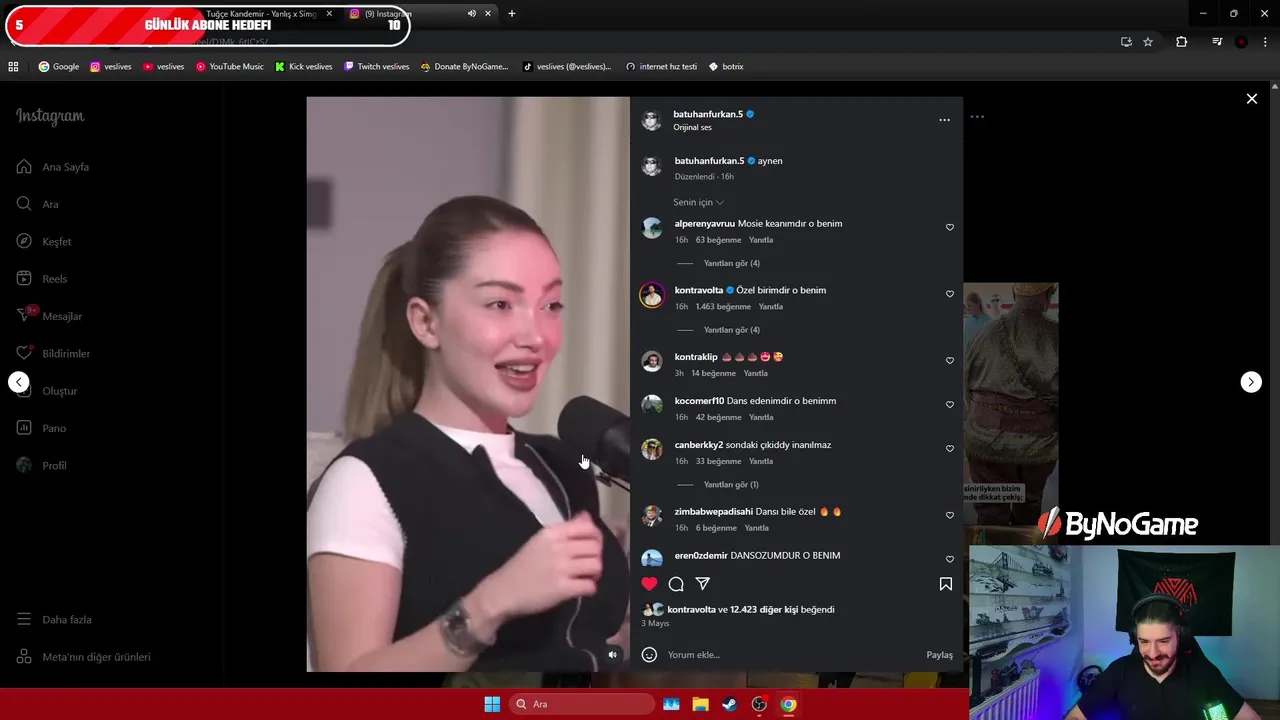Reply to kontraklip with Yanıtla

point(756,374)
